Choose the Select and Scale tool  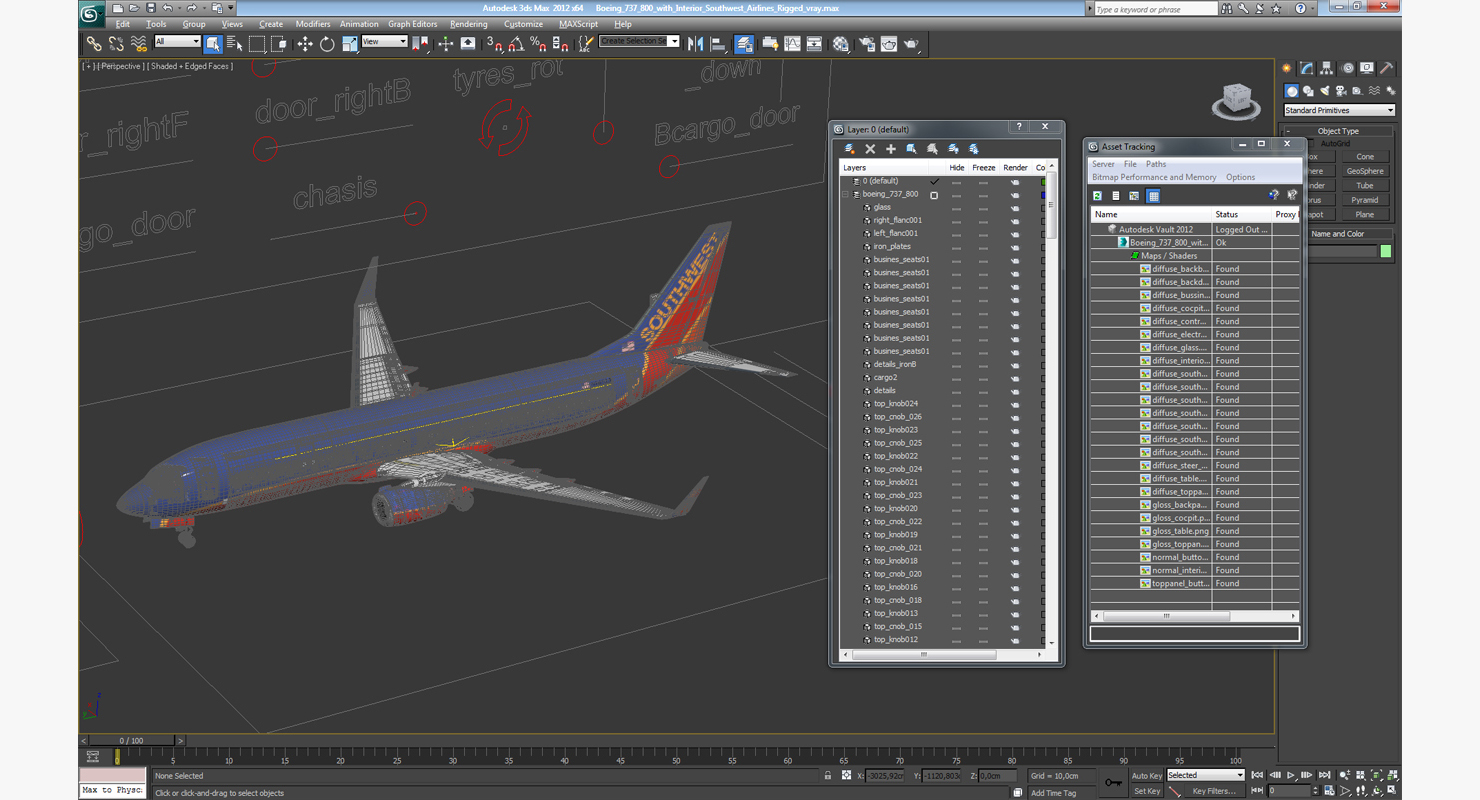point(349,44)
